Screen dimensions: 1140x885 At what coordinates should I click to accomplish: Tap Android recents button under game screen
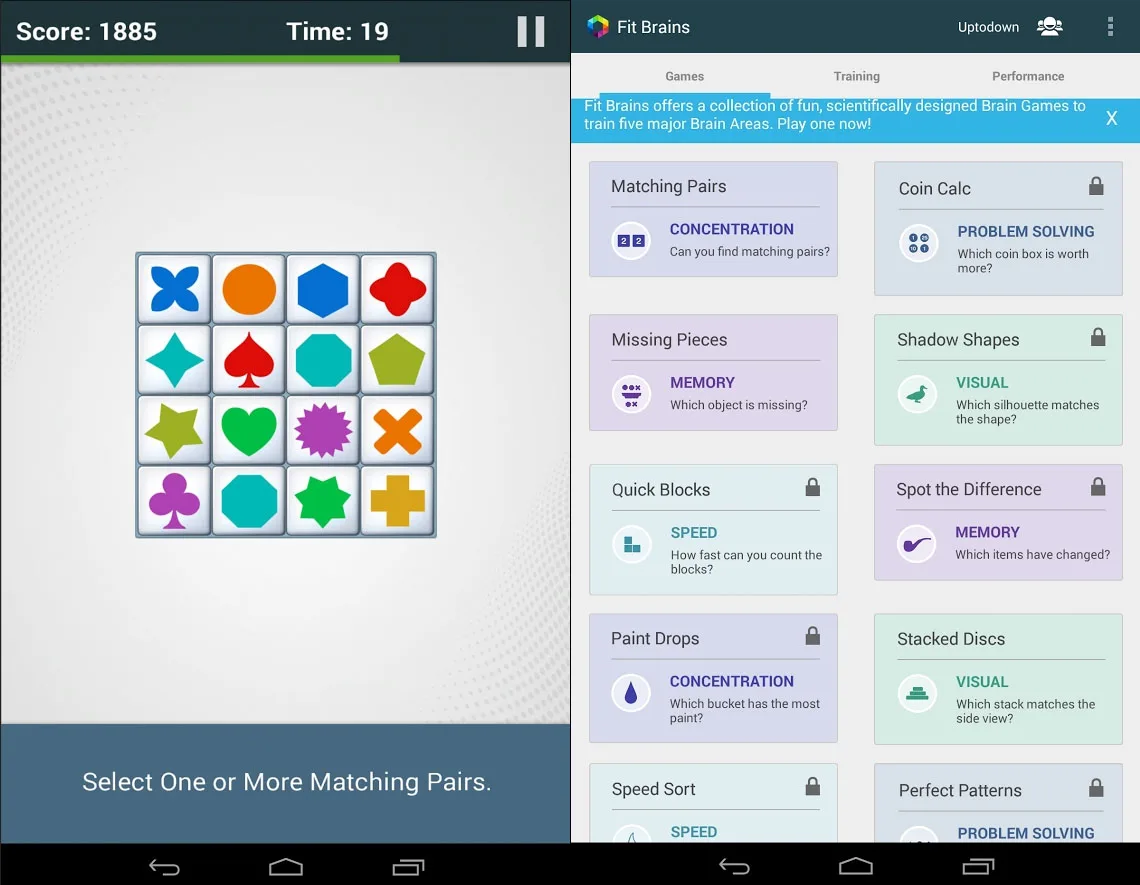point(408,867)
